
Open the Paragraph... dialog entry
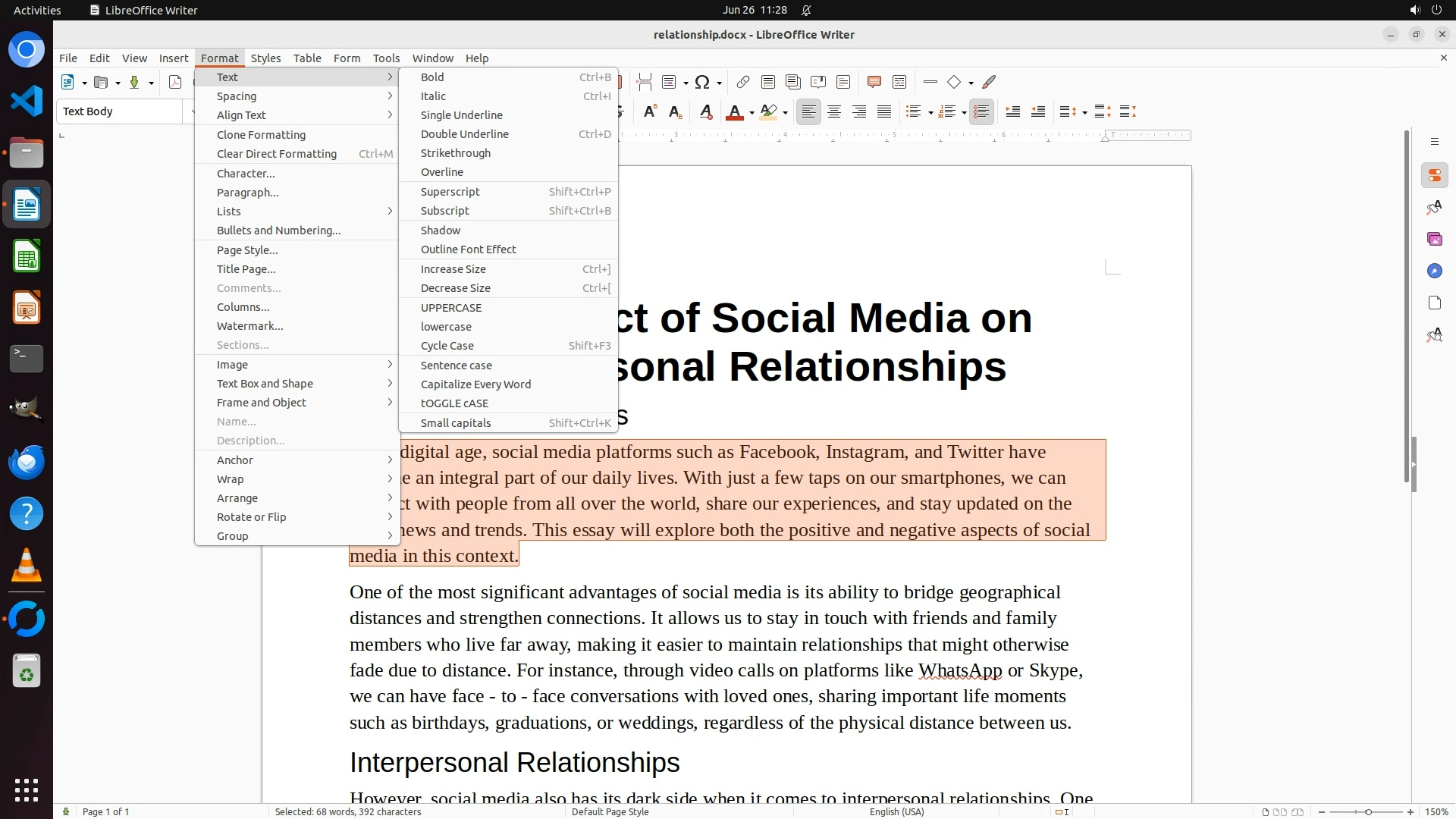pyautogui.click(x=247, y=193)
